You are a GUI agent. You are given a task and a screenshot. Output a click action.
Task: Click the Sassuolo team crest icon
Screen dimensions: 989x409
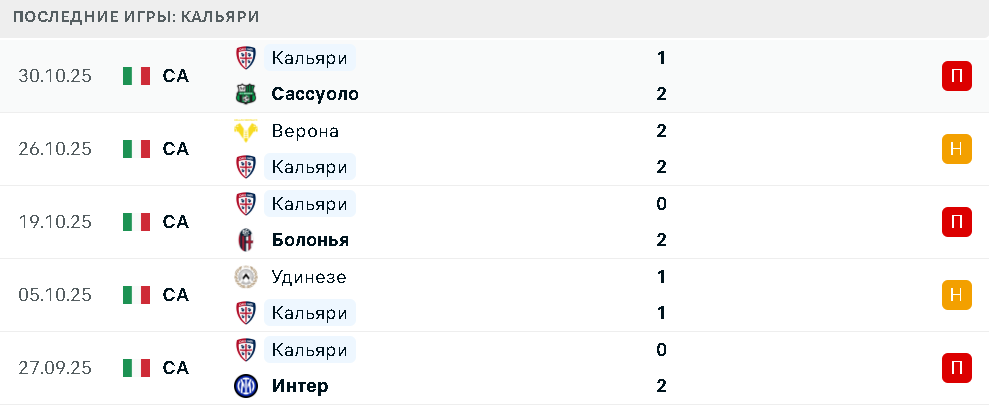[x=244, y=94]
